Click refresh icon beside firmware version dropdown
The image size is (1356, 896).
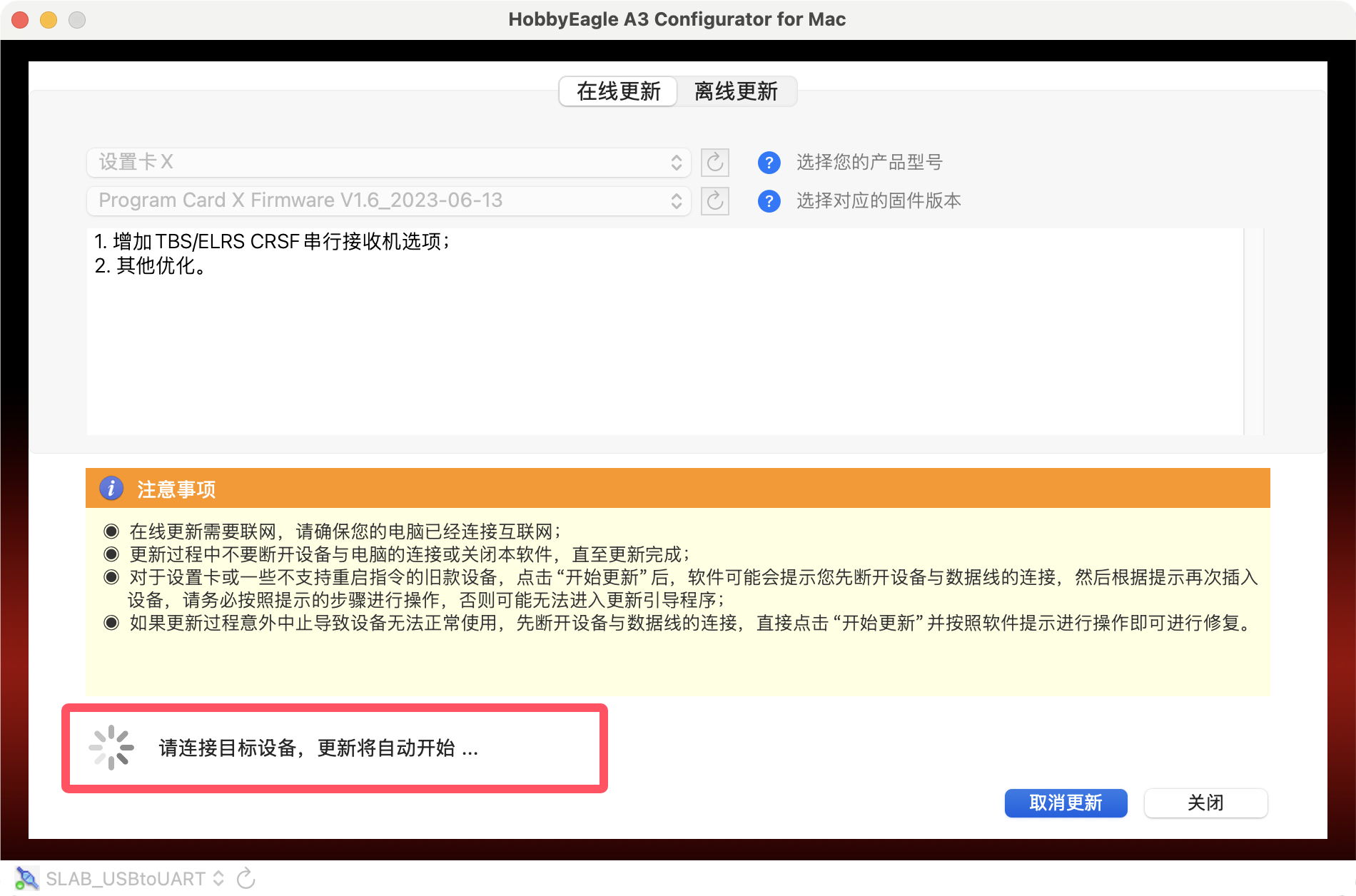(x=714, y=201)
